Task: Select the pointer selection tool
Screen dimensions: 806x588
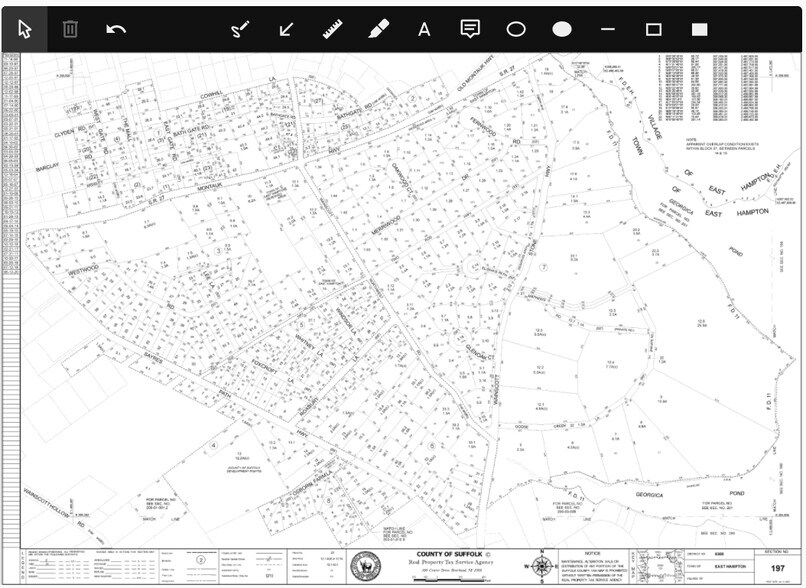Action: (x=25, y=28)
